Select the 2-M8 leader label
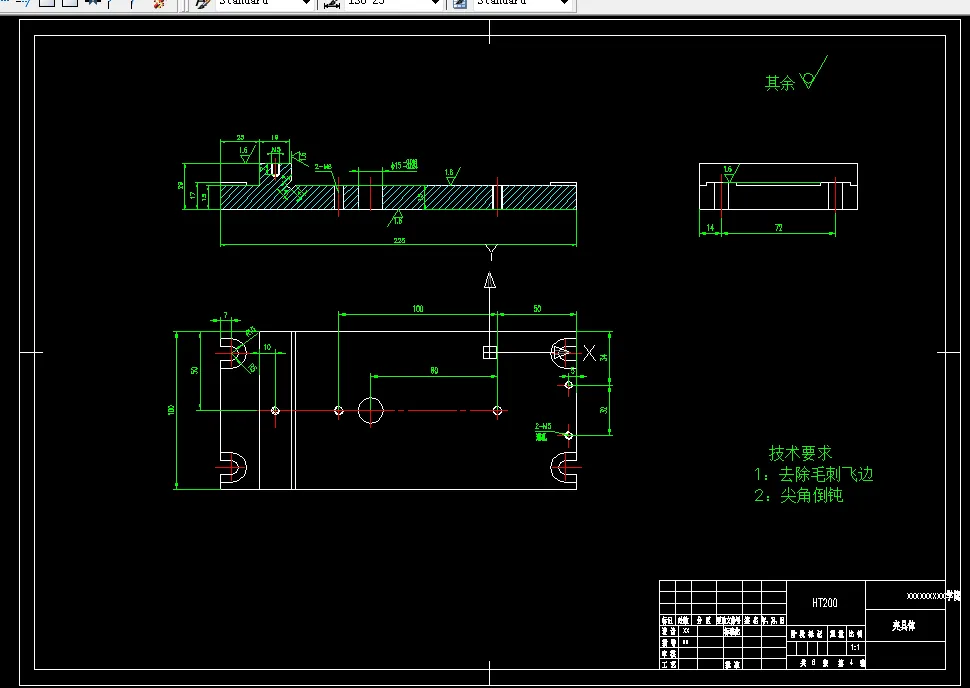Viewport: 970px width, 688px height. pyautogui.click(x=323, y=167)
